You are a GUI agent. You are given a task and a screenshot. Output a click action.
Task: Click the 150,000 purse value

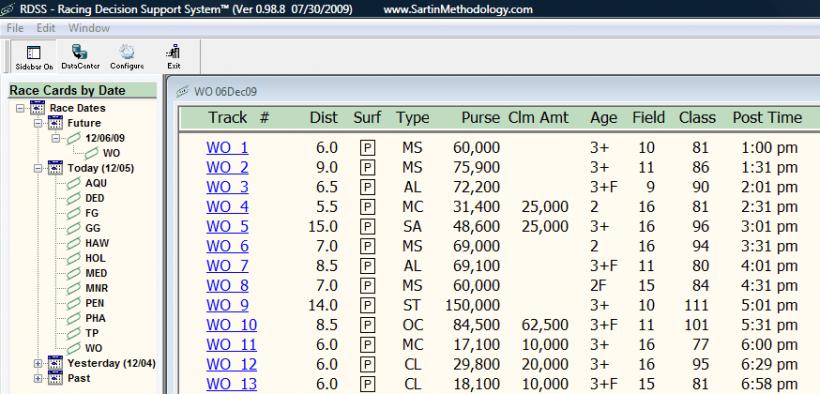click(472, 305)
